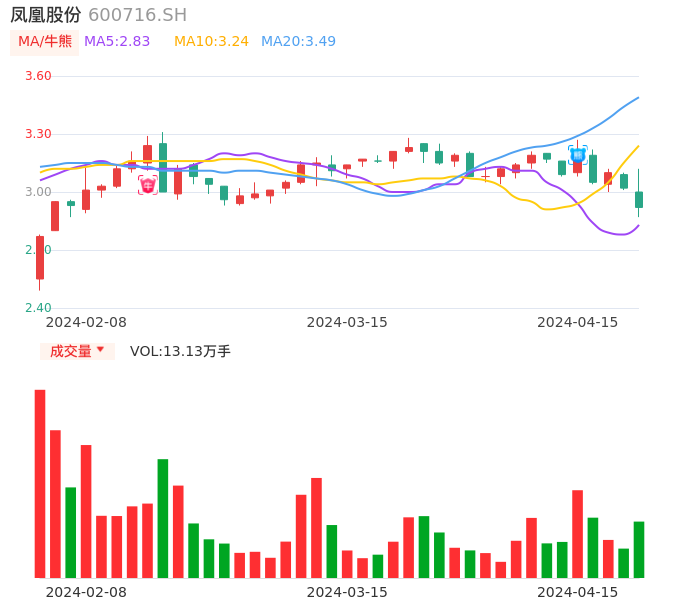Click the 凤凰股份 stock name

(46, 15)
